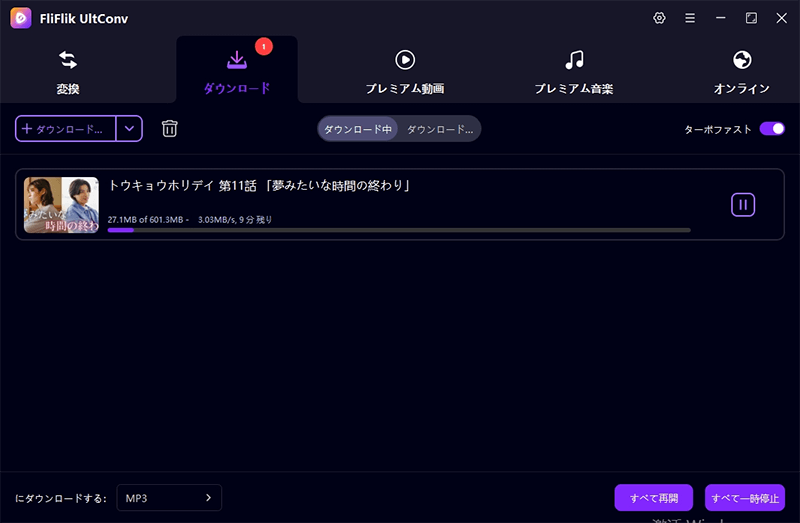Screen dimensions: 800x523
Task: Open the MP3 format dropdown
Action: (168, 497)
